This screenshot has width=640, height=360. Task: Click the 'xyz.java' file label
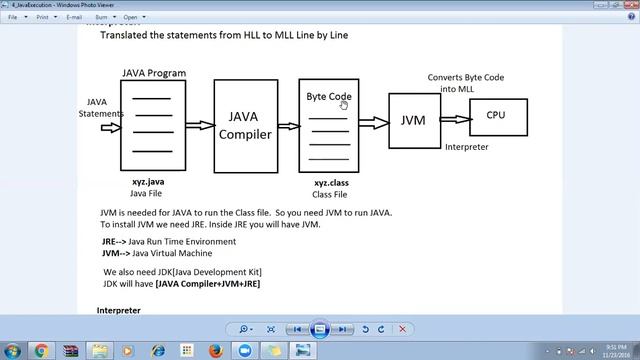[148, 182]
